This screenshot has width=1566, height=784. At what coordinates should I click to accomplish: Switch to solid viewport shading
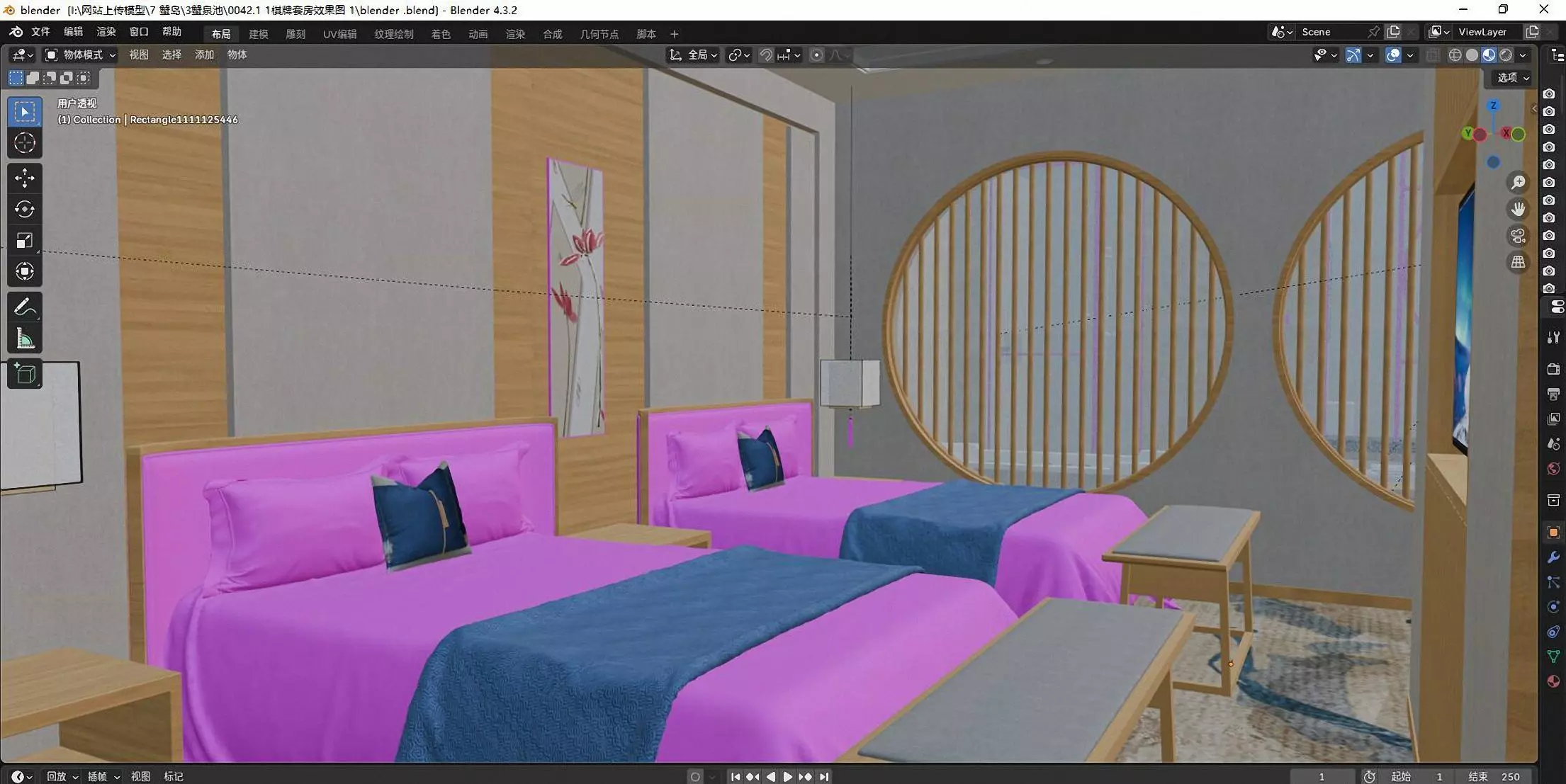pyautogui.click(x=1472, y=55)
